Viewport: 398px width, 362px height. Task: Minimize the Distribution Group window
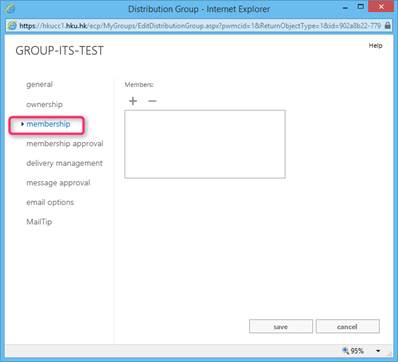coord(345,7)
